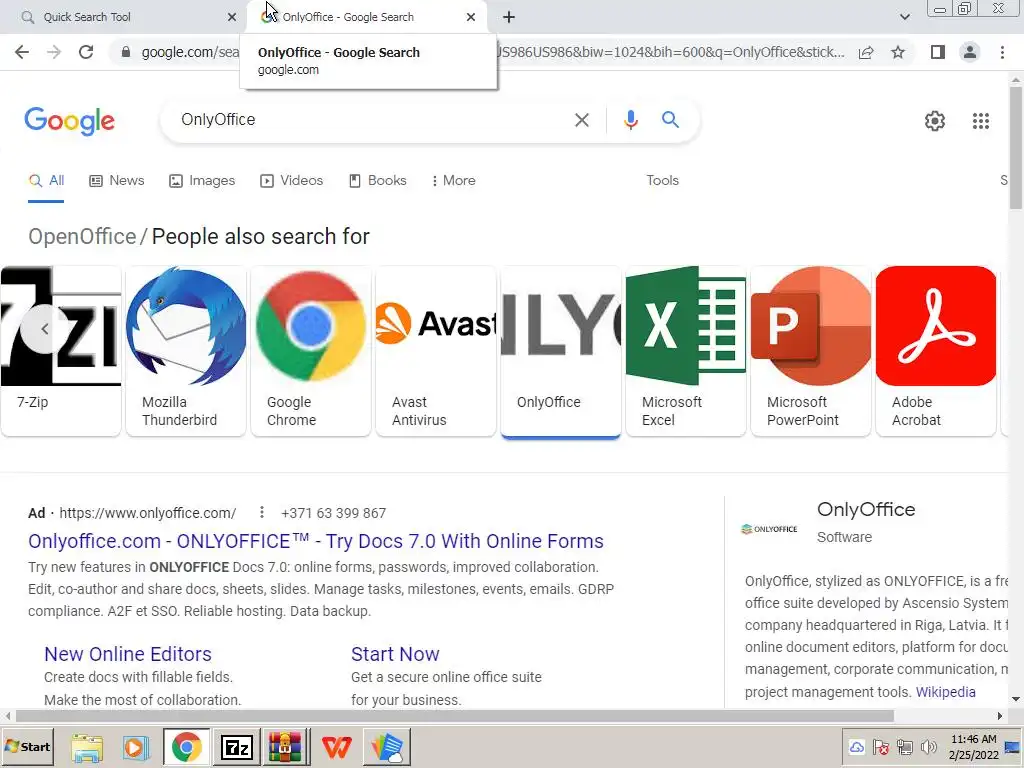Go to previous carousel items with left chevron
1024x768 pixels.
tap(44, 328)
